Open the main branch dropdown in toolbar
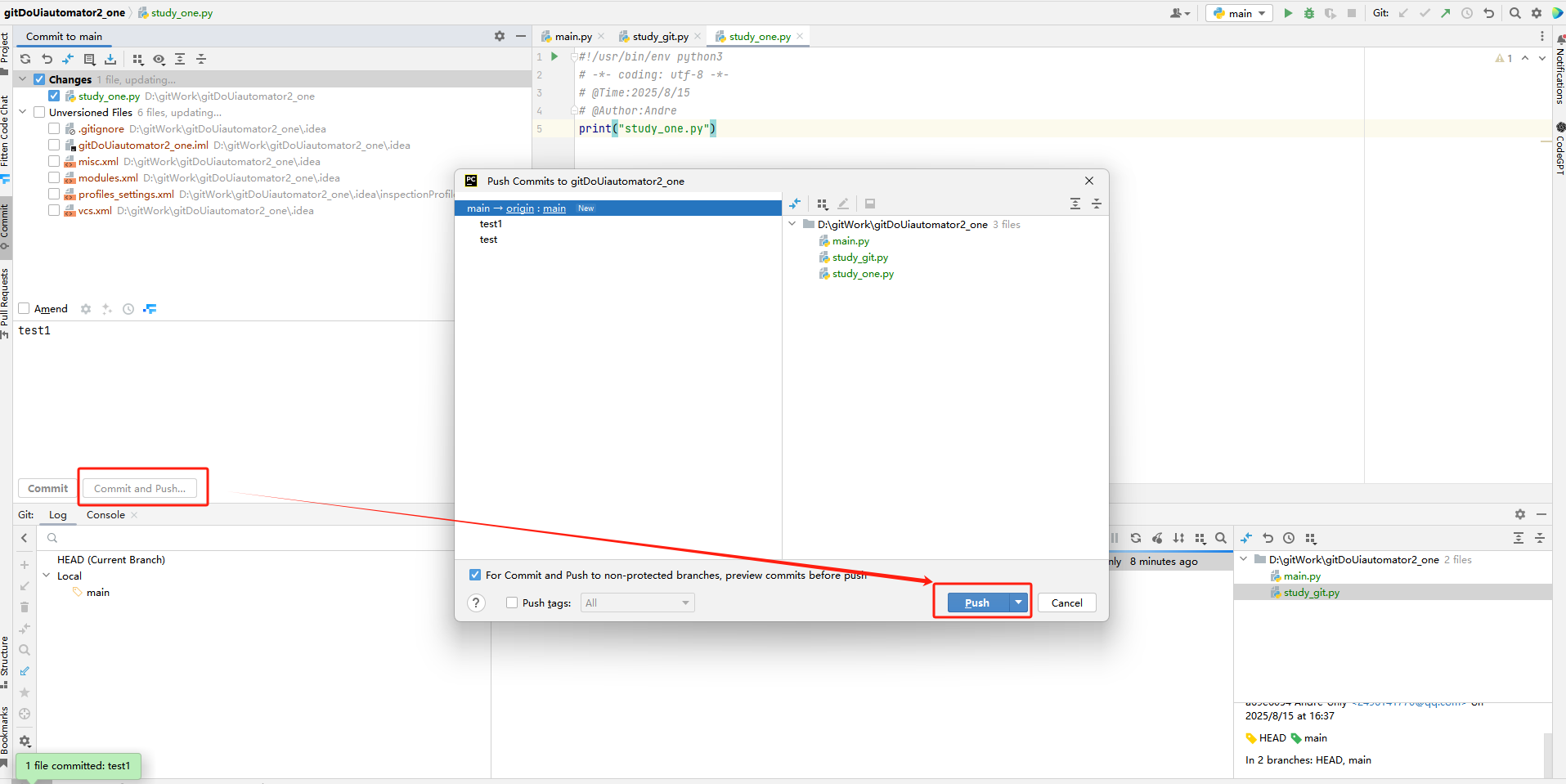Image resolution: width=1566 pixels, height=784 pixels. pyautogui.click(x=1238, y=13)
